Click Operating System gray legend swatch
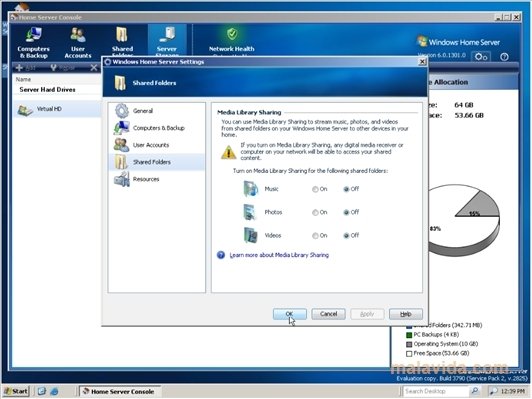Screen dimensions: 532x399 [x=409, y=344]
